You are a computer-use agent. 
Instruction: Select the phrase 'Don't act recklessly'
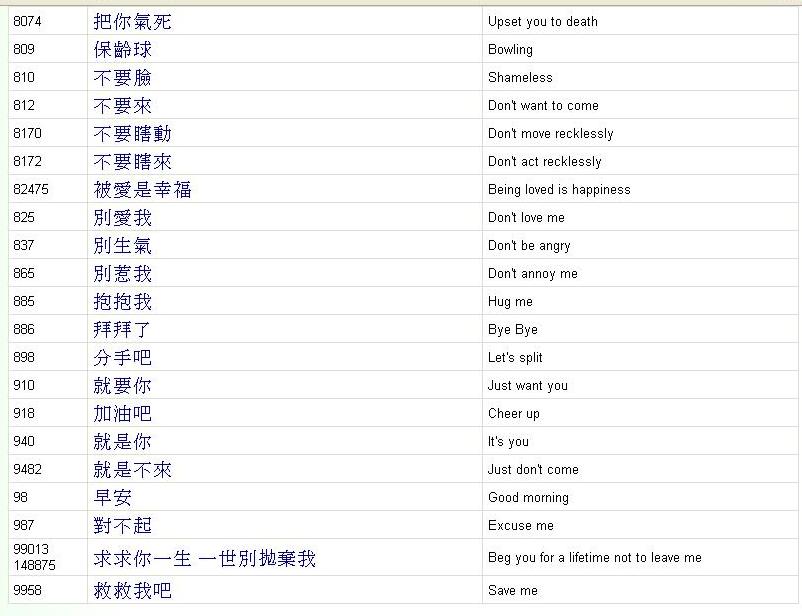coord(545,162)
